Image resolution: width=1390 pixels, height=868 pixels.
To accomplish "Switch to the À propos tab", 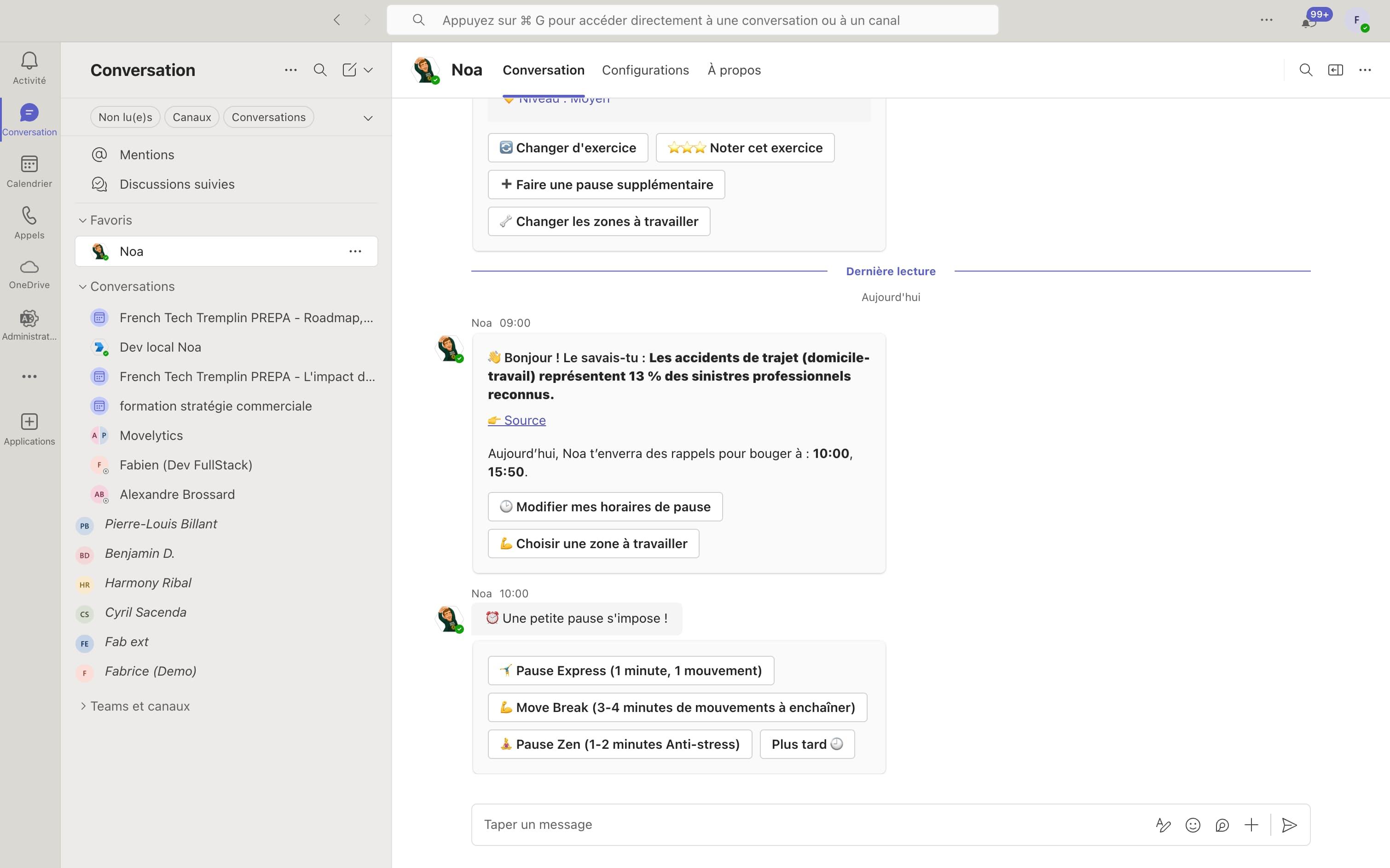I will [x=734, y=70].
